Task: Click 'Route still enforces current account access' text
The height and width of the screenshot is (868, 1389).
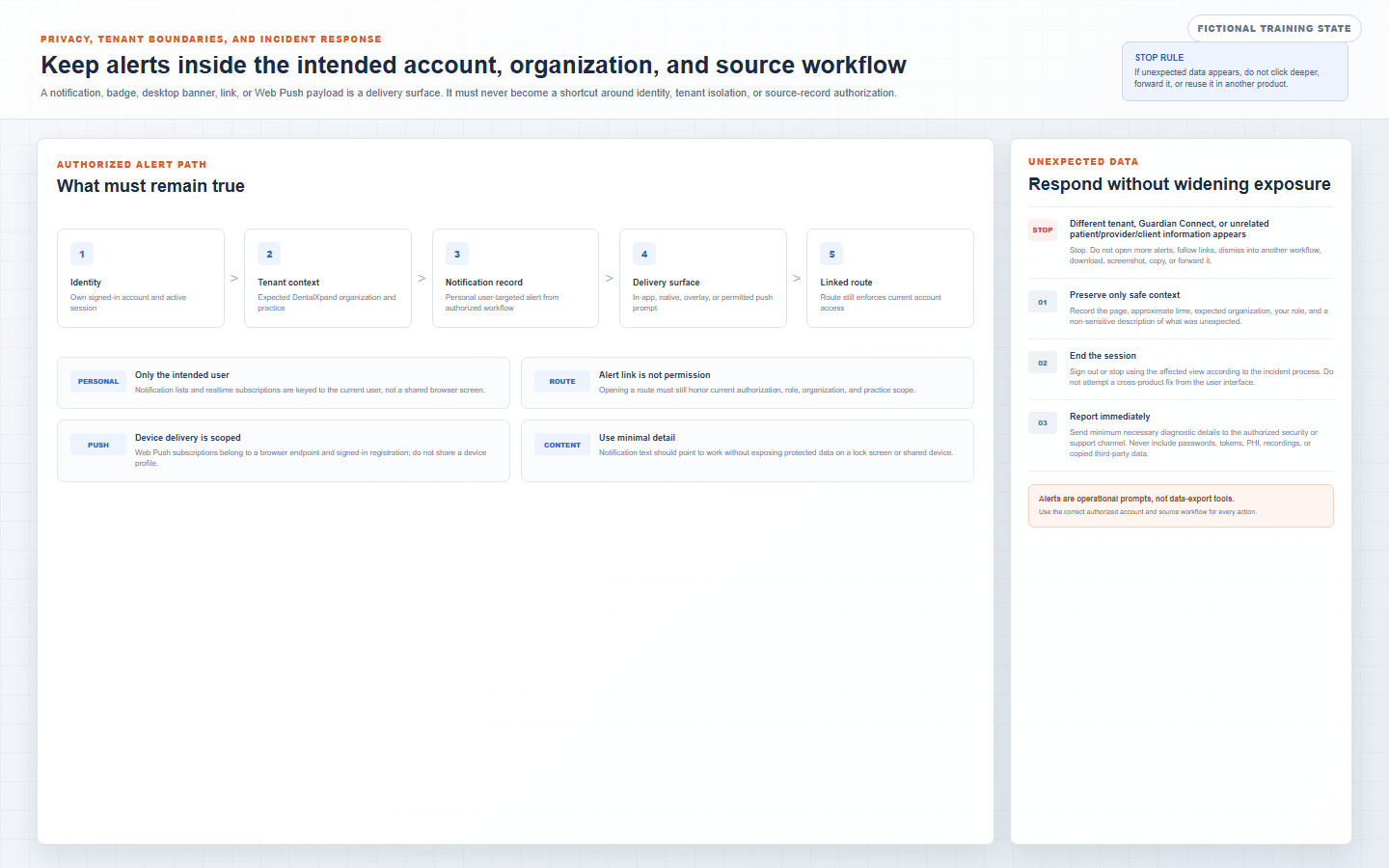Action: click(x=881, y=303)
